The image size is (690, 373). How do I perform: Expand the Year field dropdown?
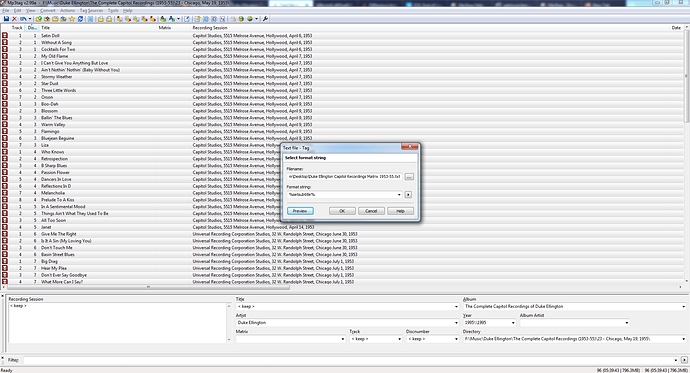[513, 323]
